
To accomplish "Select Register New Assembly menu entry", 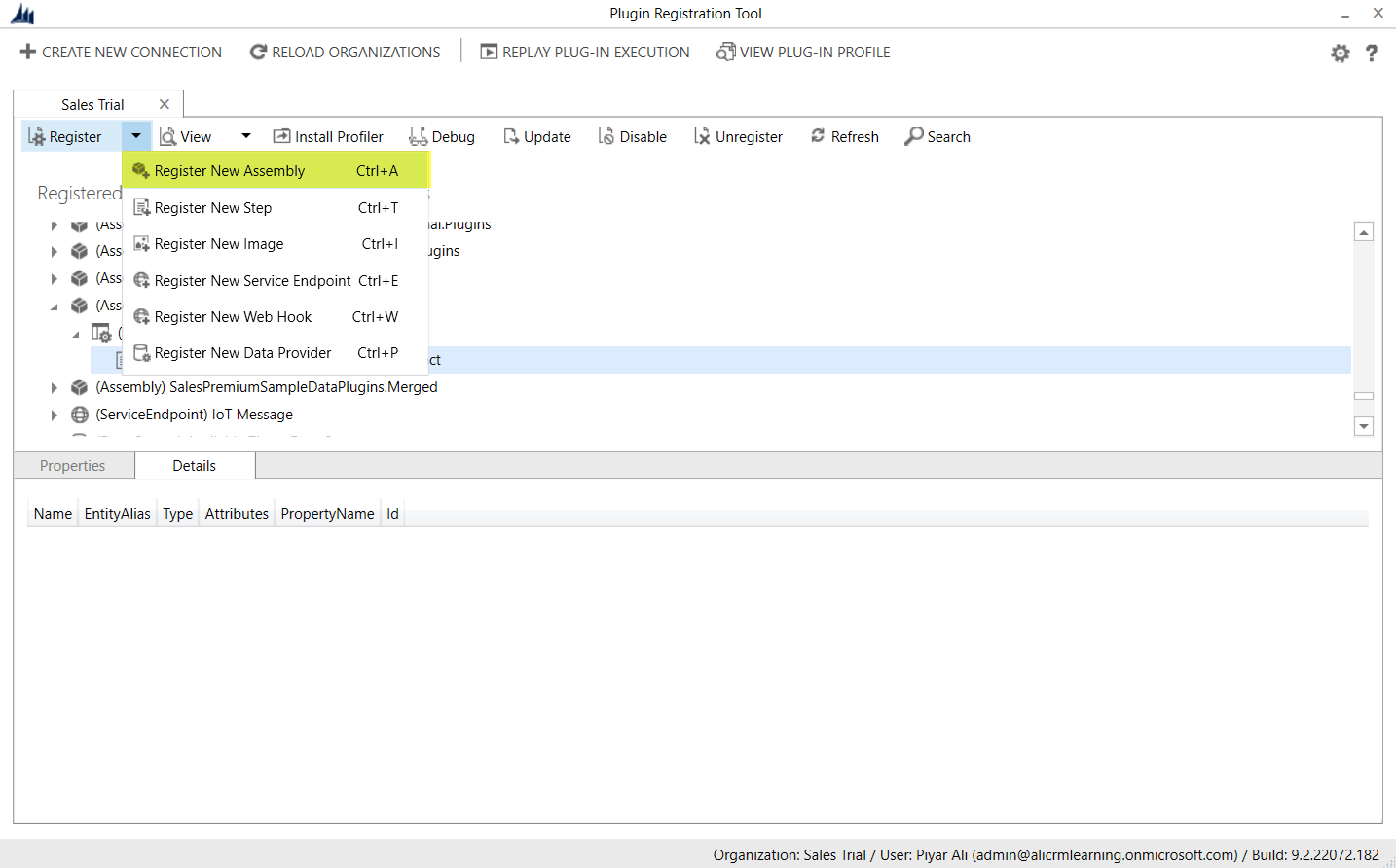I will (276, 170).
